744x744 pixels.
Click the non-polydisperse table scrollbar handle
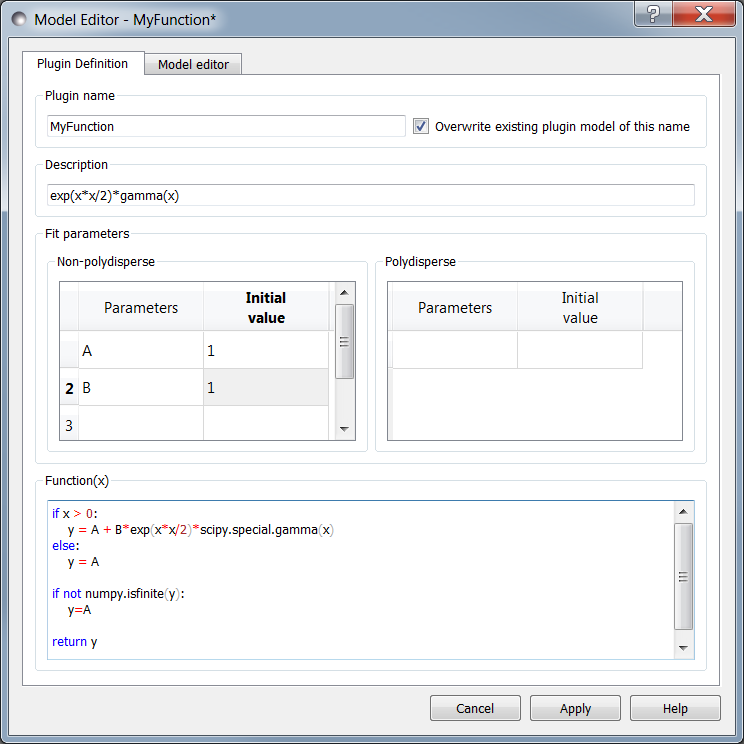point(344,341)
